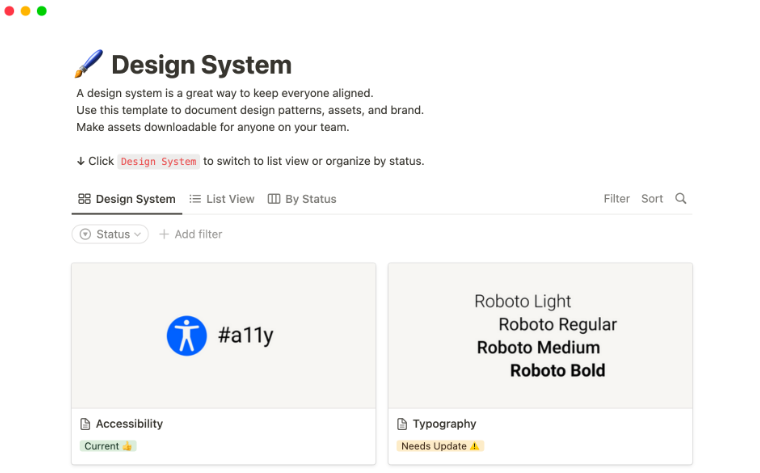Viewport: 760px width, 473px height.
Task: Click the gallery grid icon on Design System tab
Action: pos(84,199)
